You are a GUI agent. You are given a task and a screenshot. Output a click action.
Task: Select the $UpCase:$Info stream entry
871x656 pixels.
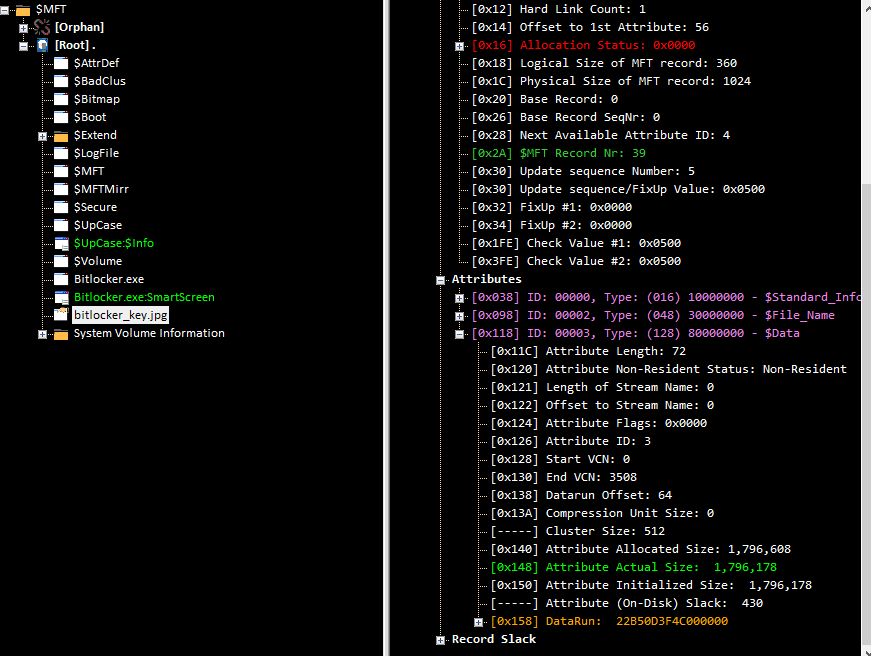(x=113, y=243)
